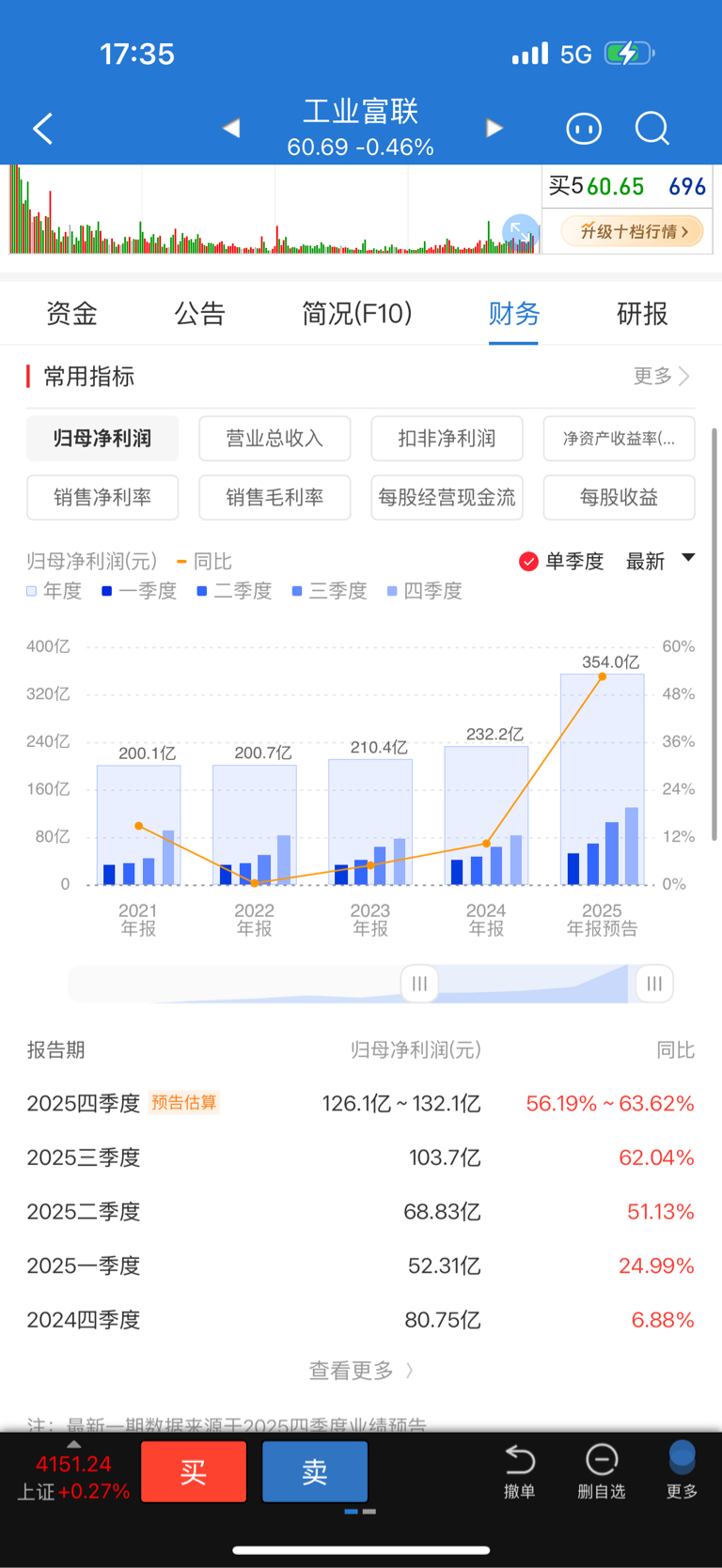This screenshot has height=1568, width=722.
Task: Select the 每股收益 indicator chip
Action: click(x=619, y=497)
